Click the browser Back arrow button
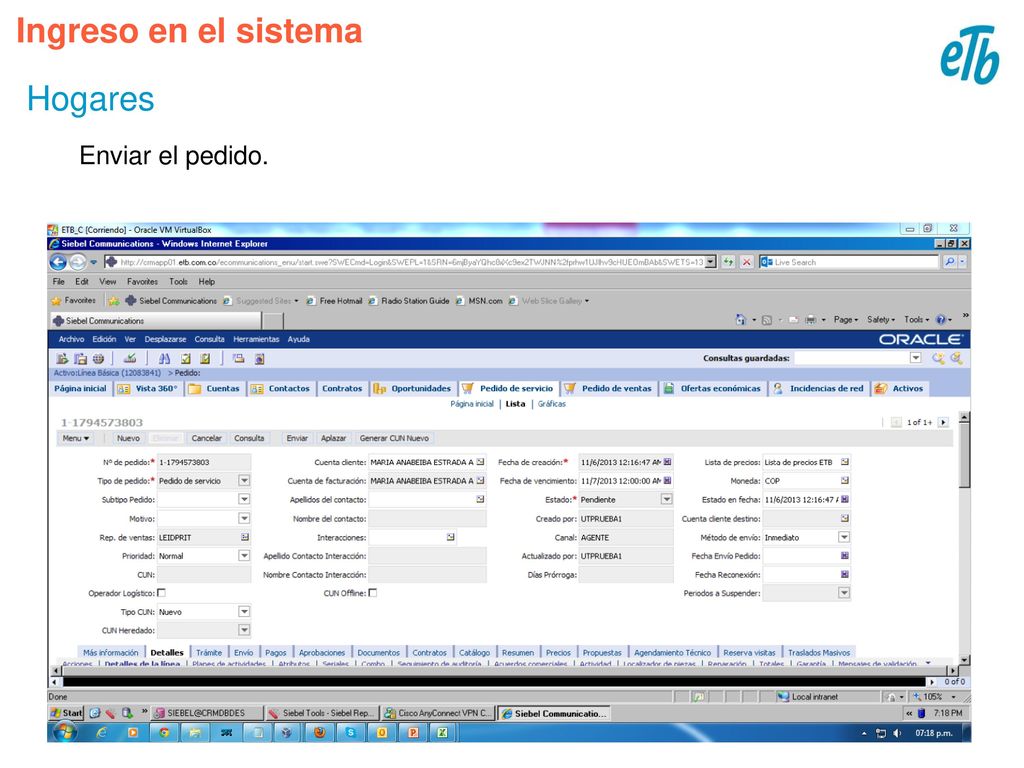Screen dimensions: 1024x768 click(x=58, y=263)
